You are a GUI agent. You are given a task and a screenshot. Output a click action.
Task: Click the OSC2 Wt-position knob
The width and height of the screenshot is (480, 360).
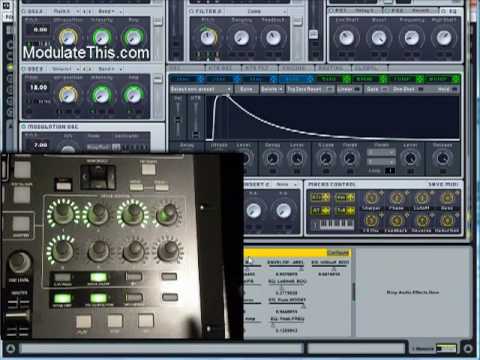[x=68, y=96]
